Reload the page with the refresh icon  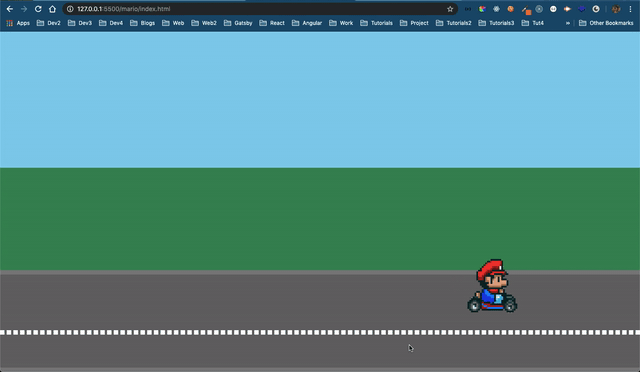click(38, 9)
